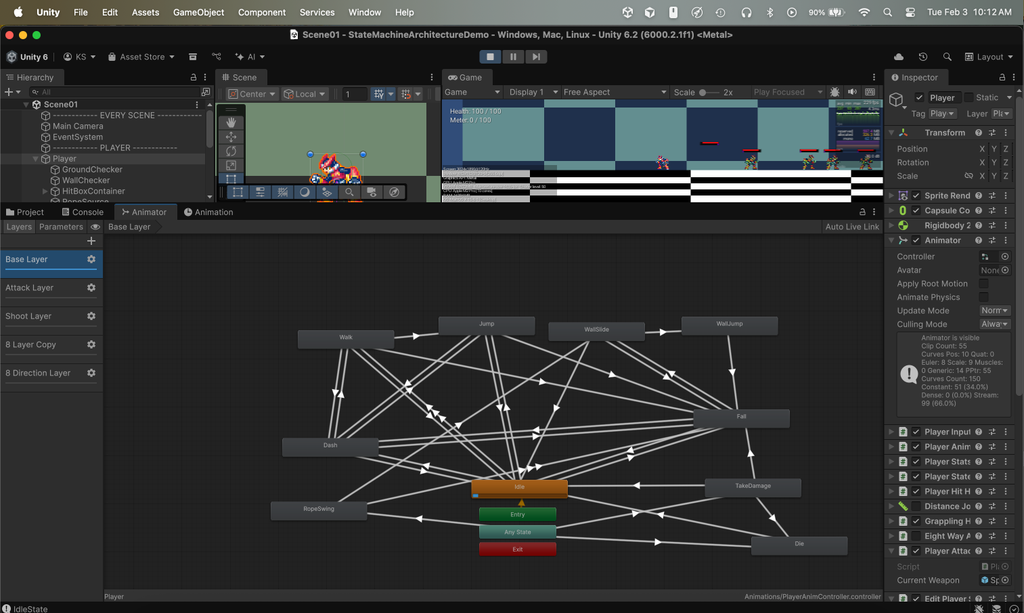
Task: Enable the Static checkbox for Player
Action: point(967,97)
